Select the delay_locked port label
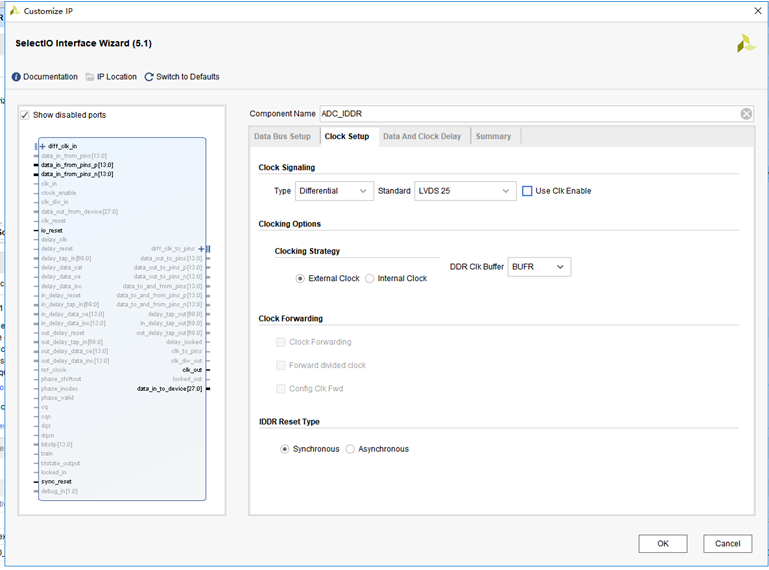The image size is (769, 570). coord(184,342)
